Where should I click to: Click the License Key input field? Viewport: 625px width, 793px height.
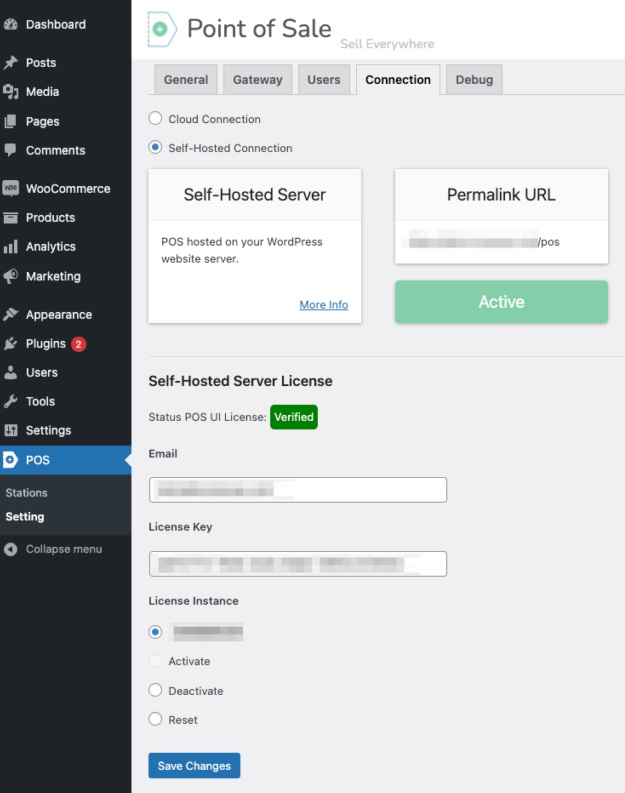[x=298, y=564]
